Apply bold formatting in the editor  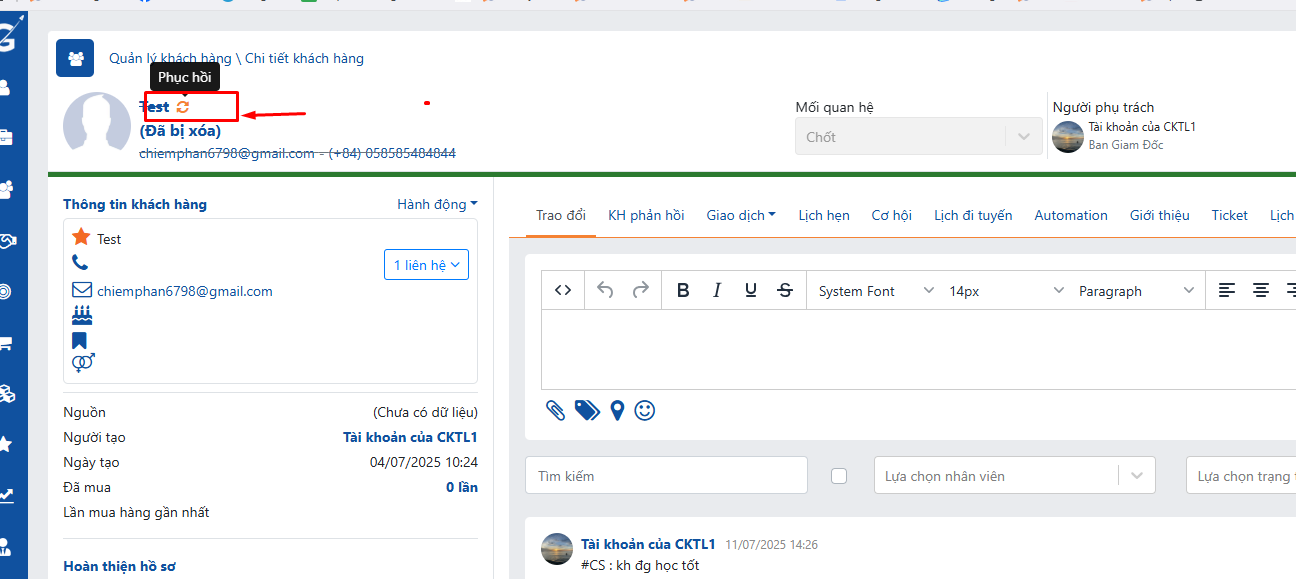pos(683,290)
